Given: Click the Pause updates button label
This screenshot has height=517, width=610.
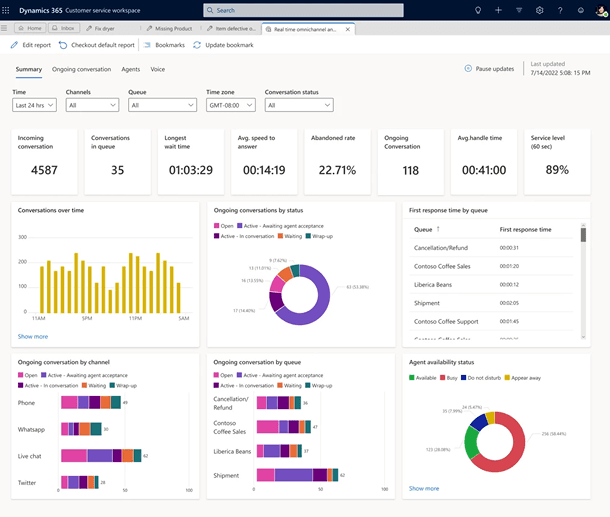Looking at the screenshot, I should (495, 68).
